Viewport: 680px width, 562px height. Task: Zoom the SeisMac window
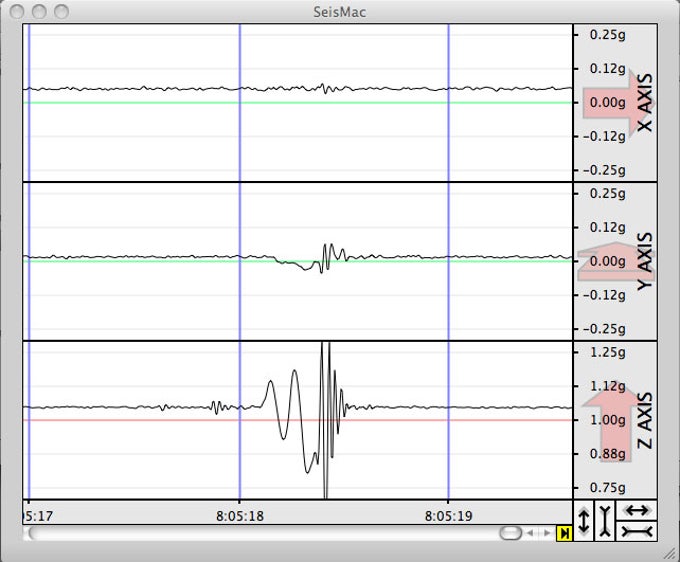coord(61,12)
